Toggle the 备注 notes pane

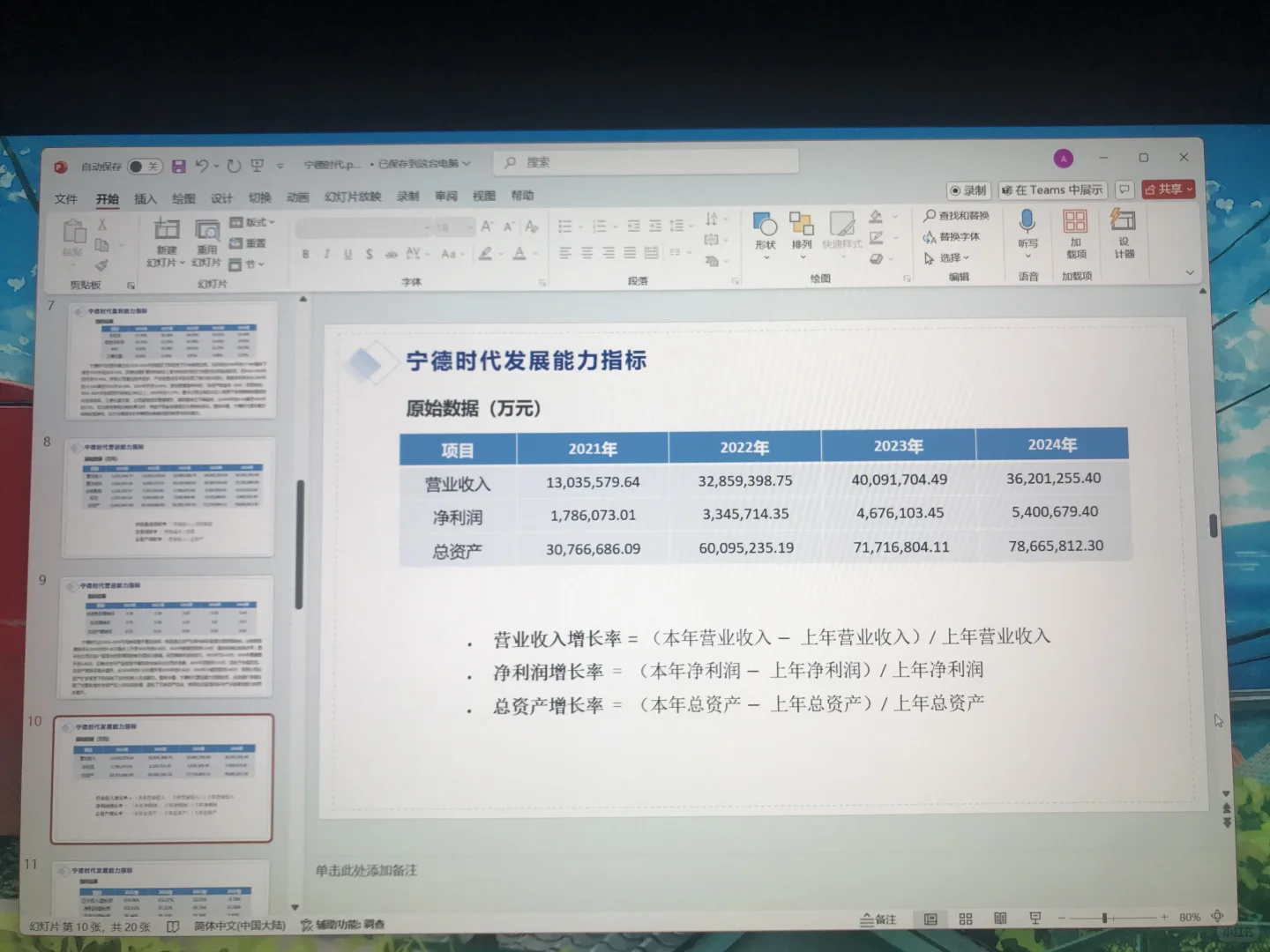point(878,919)
